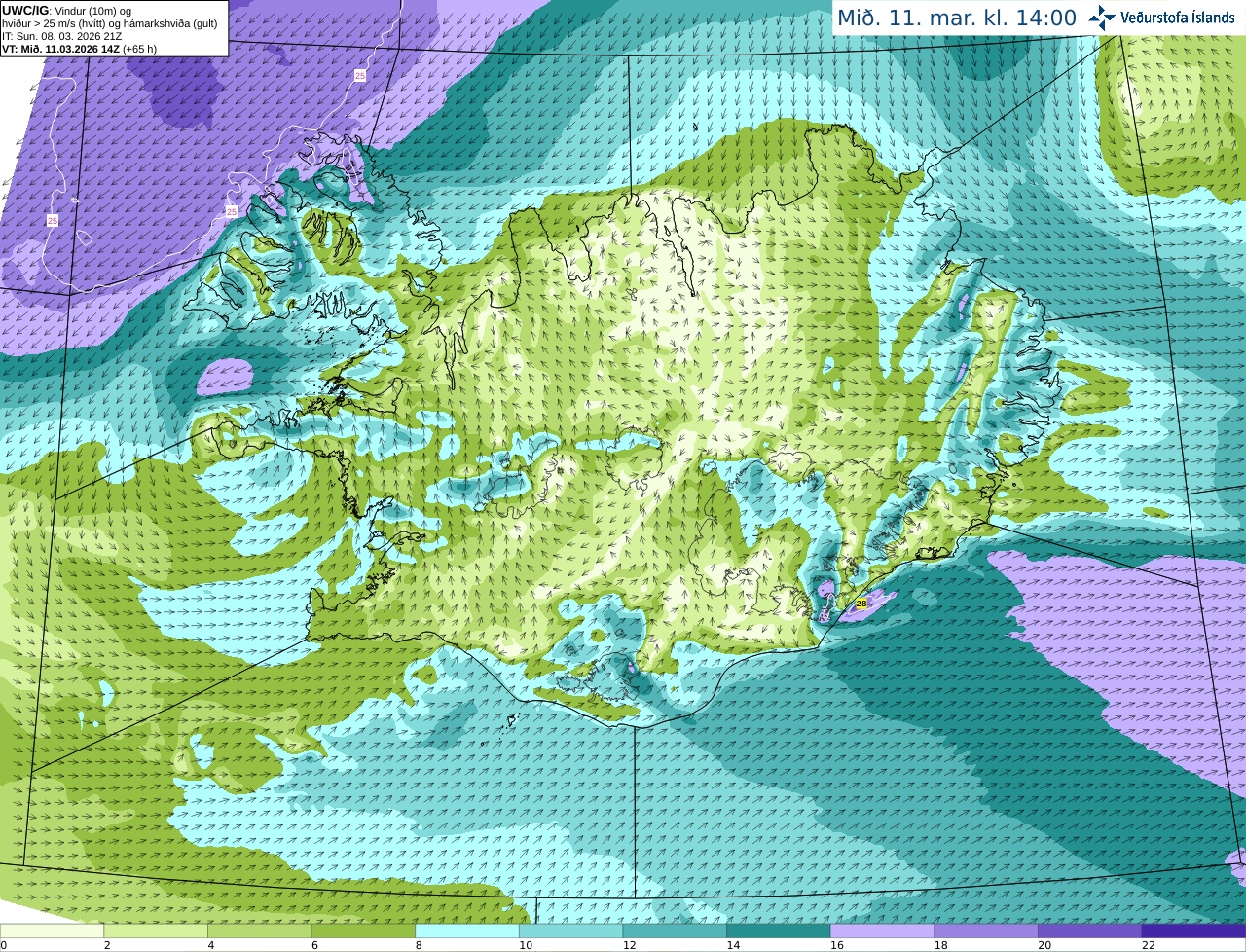Click the IT: Sun. 08. 03. 2026 21Z line
1246x952 pixels.
click(61, 36)
